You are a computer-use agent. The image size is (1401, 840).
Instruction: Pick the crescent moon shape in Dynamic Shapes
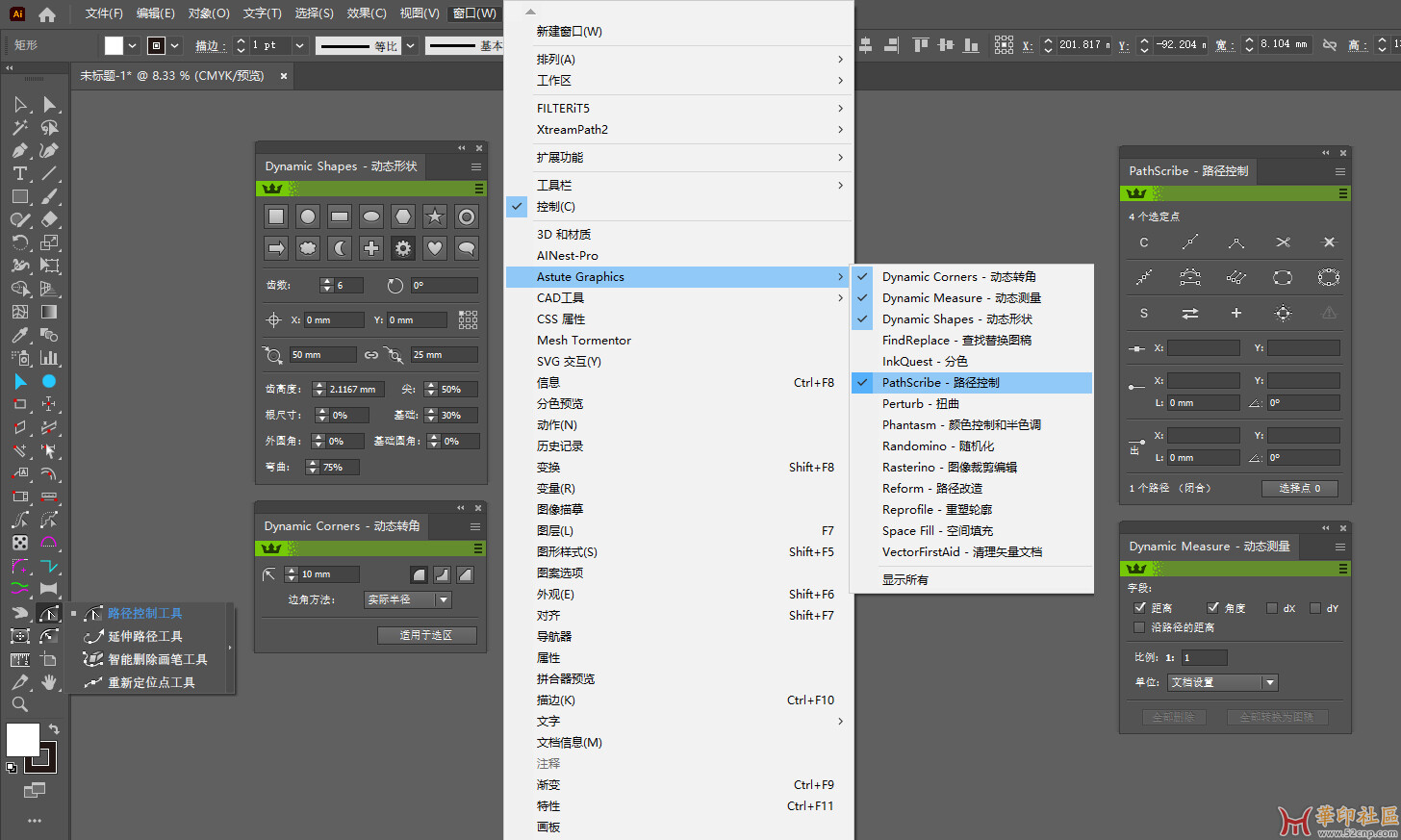(x=340, y=248)
